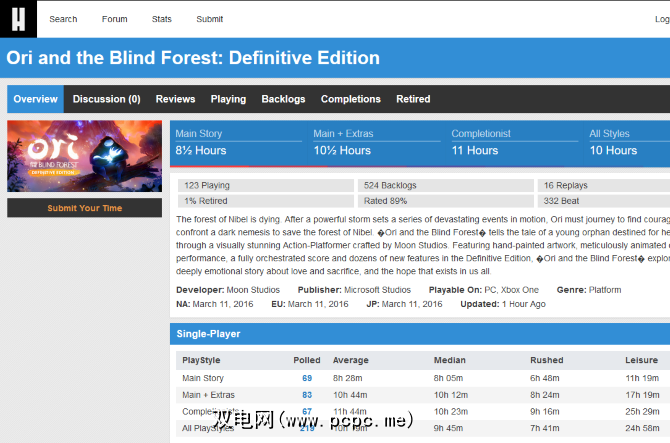This screenshot has width=670, height=443.
Task: Click the JP March 11, 2016 date
Action: 404,304
